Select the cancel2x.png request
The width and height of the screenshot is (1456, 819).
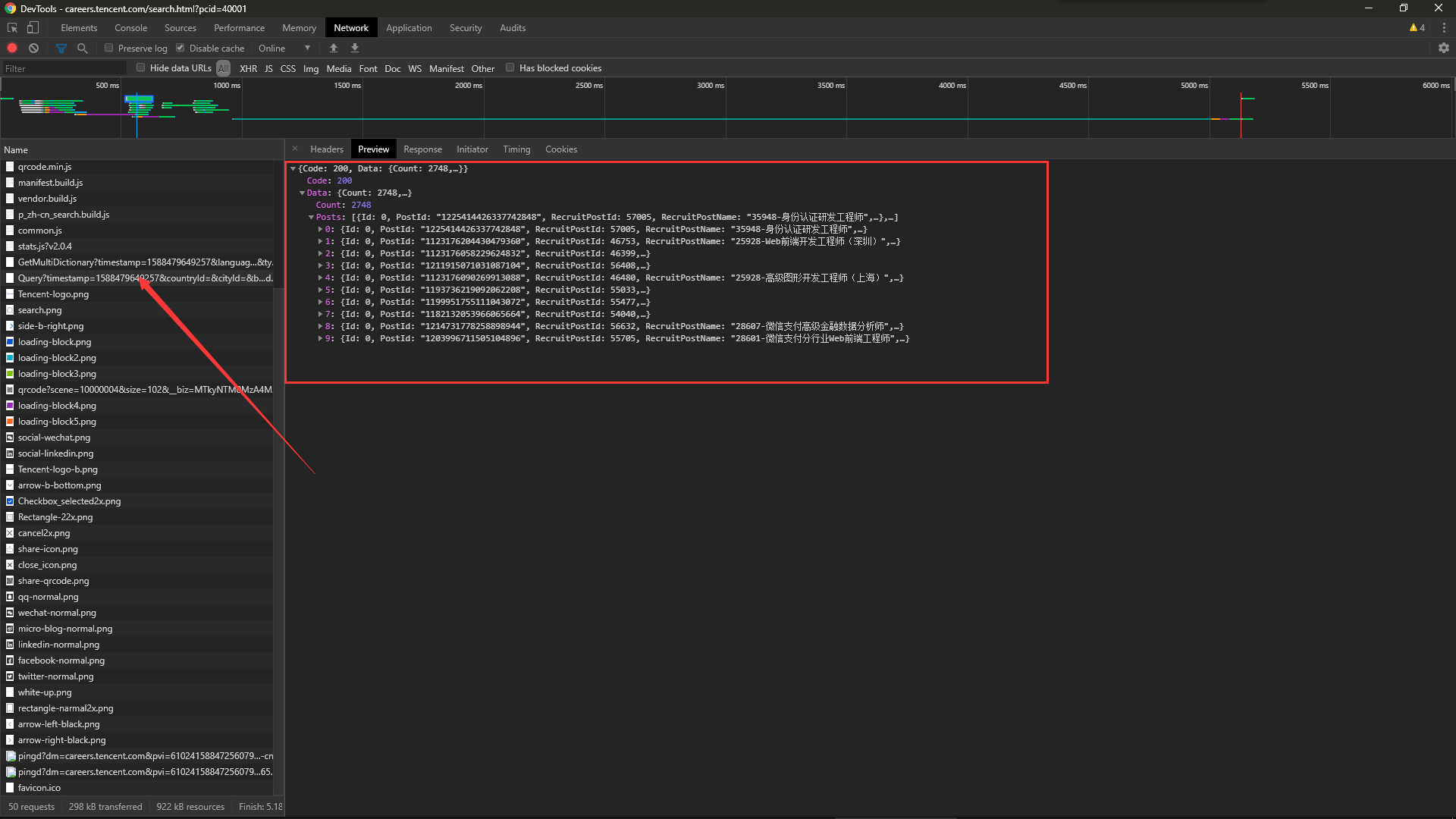(x=44, y=533)
